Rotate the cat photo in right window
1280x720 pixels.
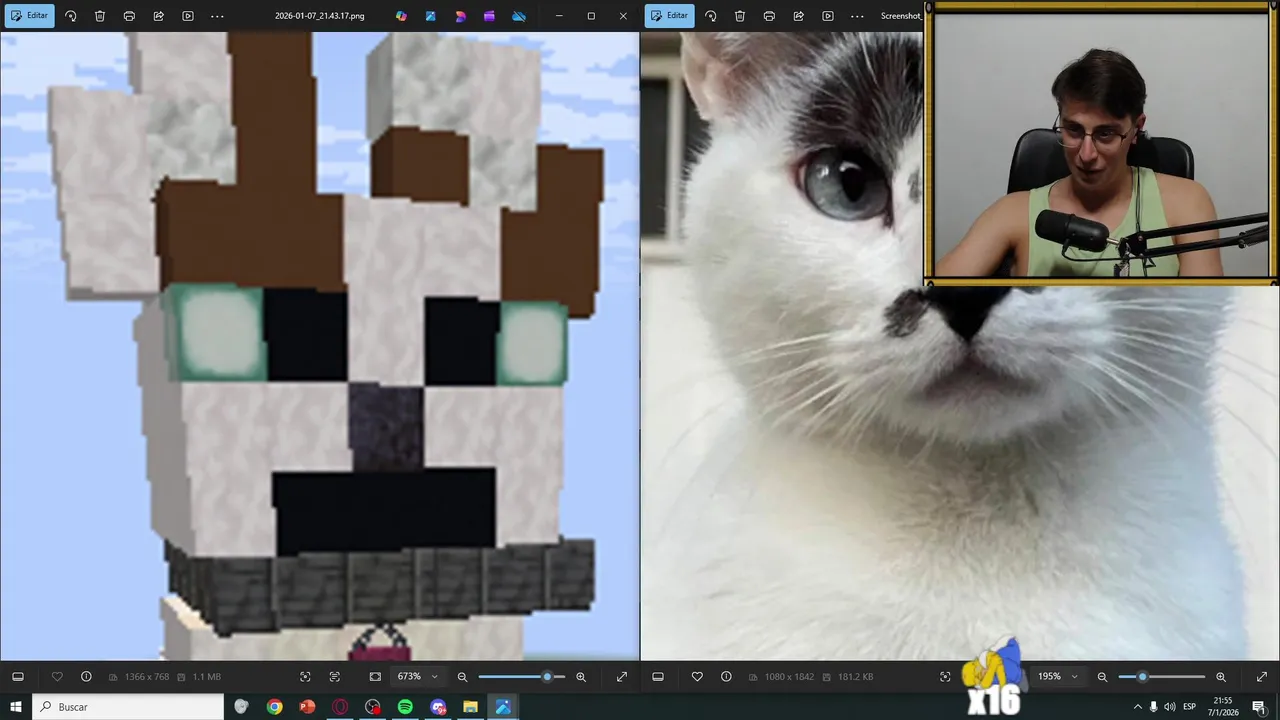(x=710, y=16)
